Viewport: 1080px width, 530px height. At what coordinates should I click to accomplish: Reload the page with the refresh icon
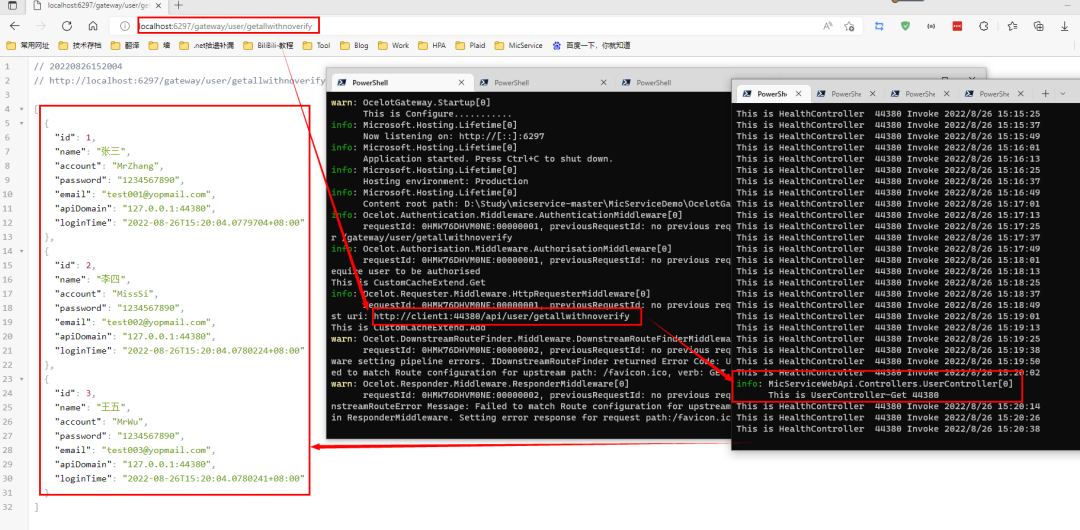(67, 26)
